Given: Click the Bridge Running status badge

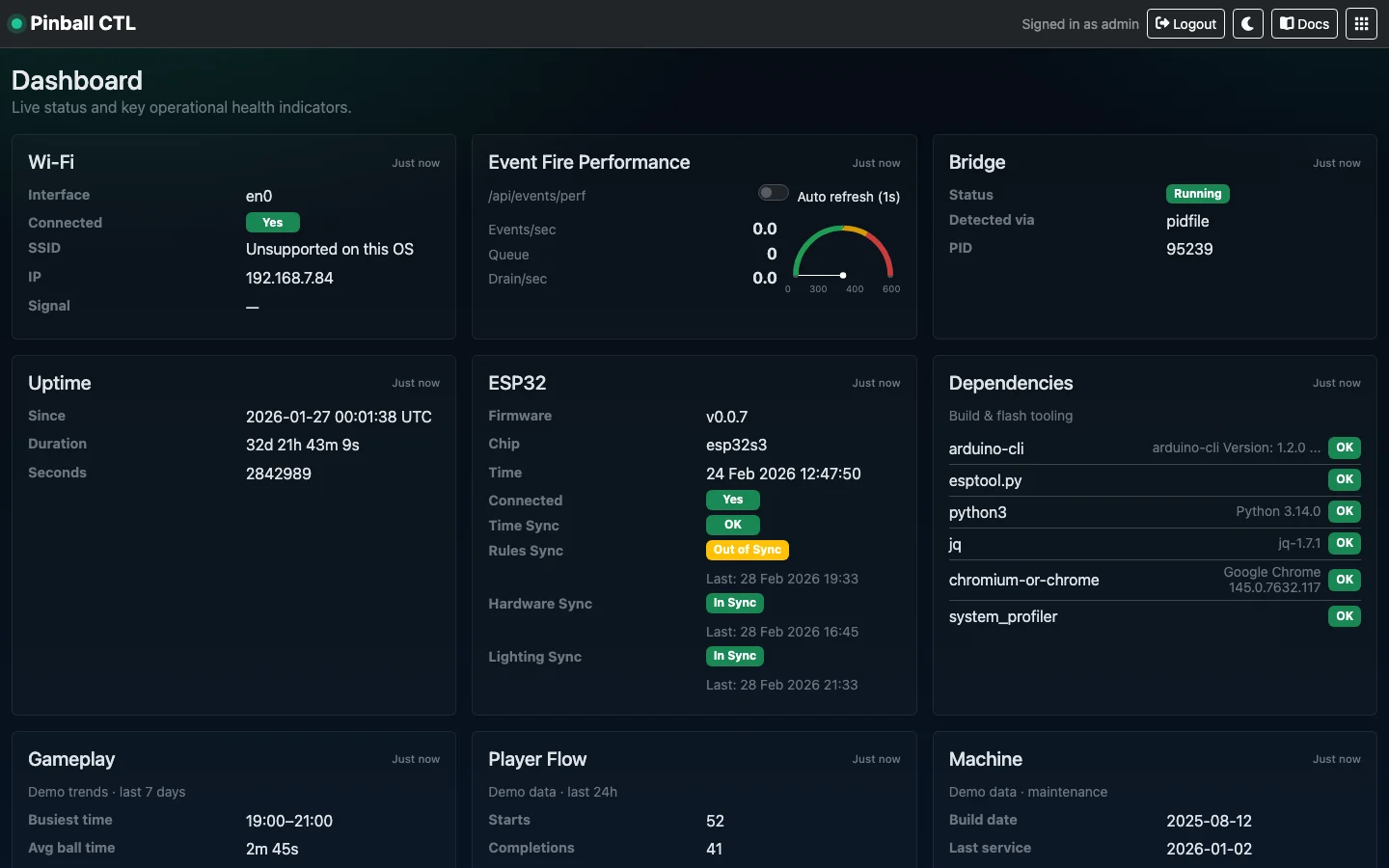Looking at the screenshot, I should click(1197, 194).
